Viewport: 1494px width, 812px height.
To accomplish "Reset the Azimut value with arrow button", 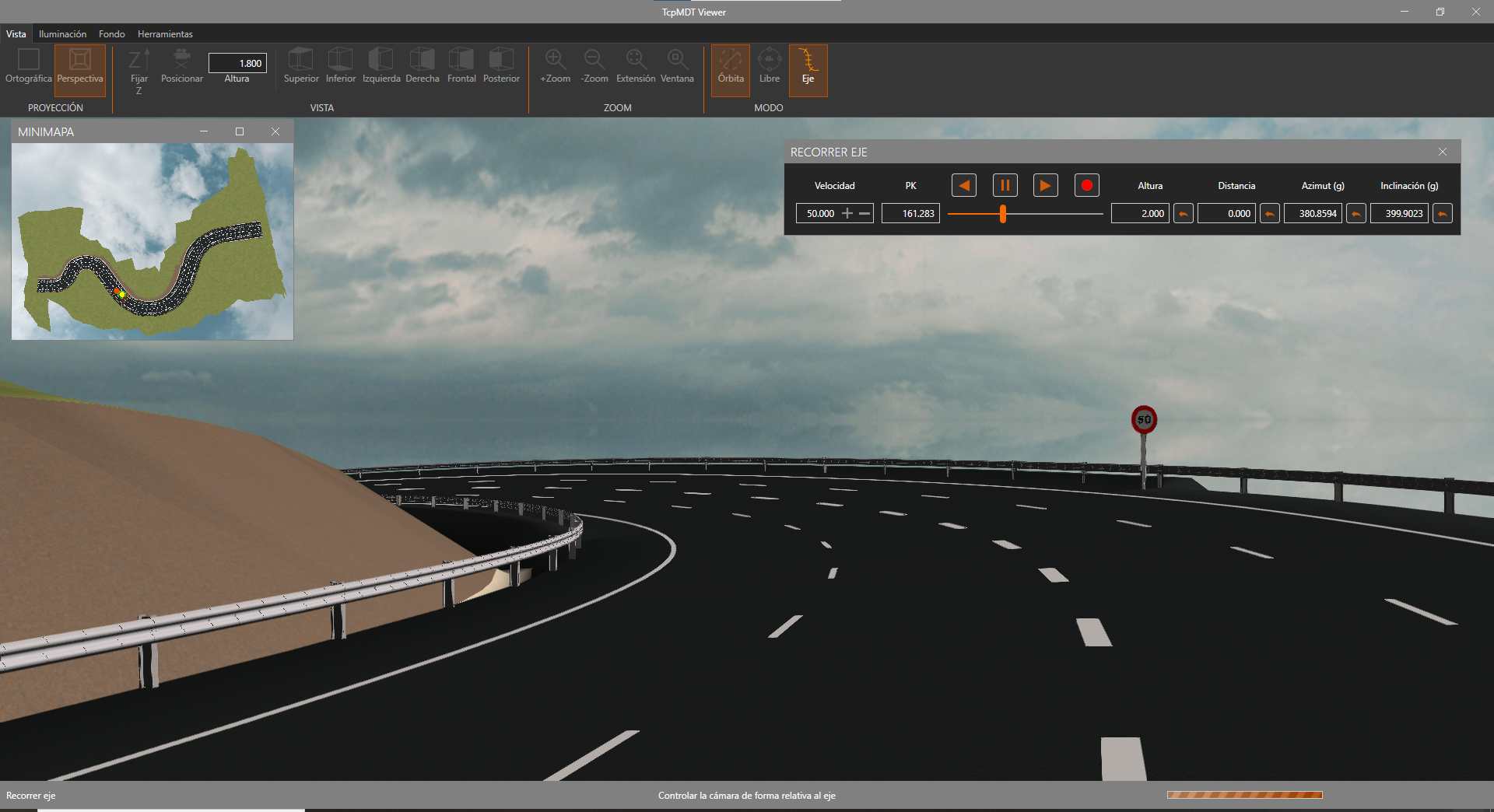I will [1355, 213].
